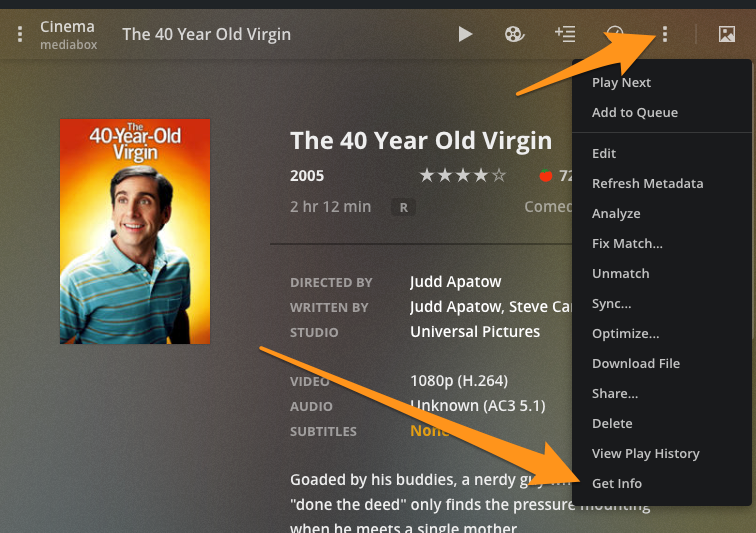Screen dimensions: 756x533
Task: Select Get Info at menu bottom
Action: [662, 483]
